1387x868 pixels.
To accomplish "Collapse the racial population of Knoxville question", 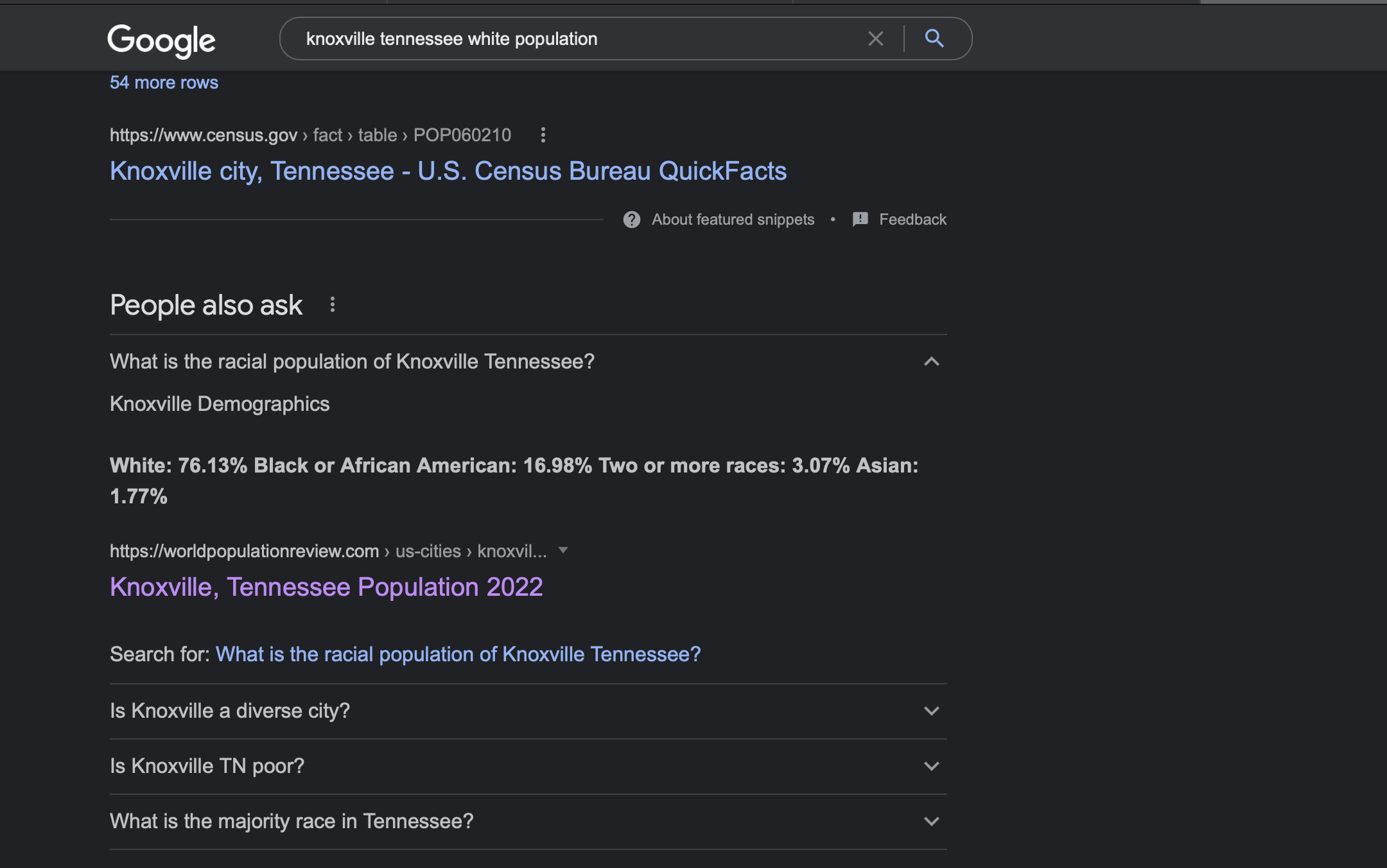I will point(932,361).
